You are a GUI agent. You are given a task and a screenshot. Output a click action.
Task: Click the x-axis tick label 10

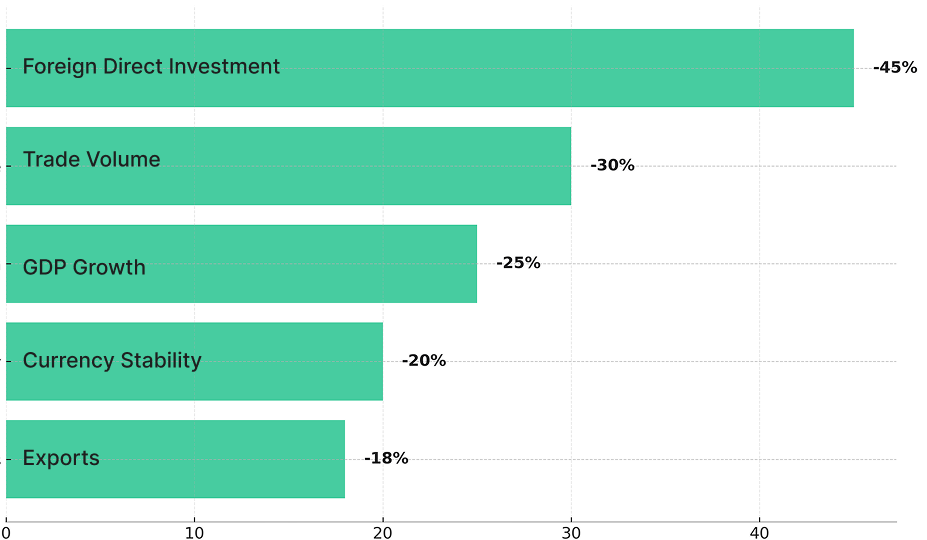194,532
